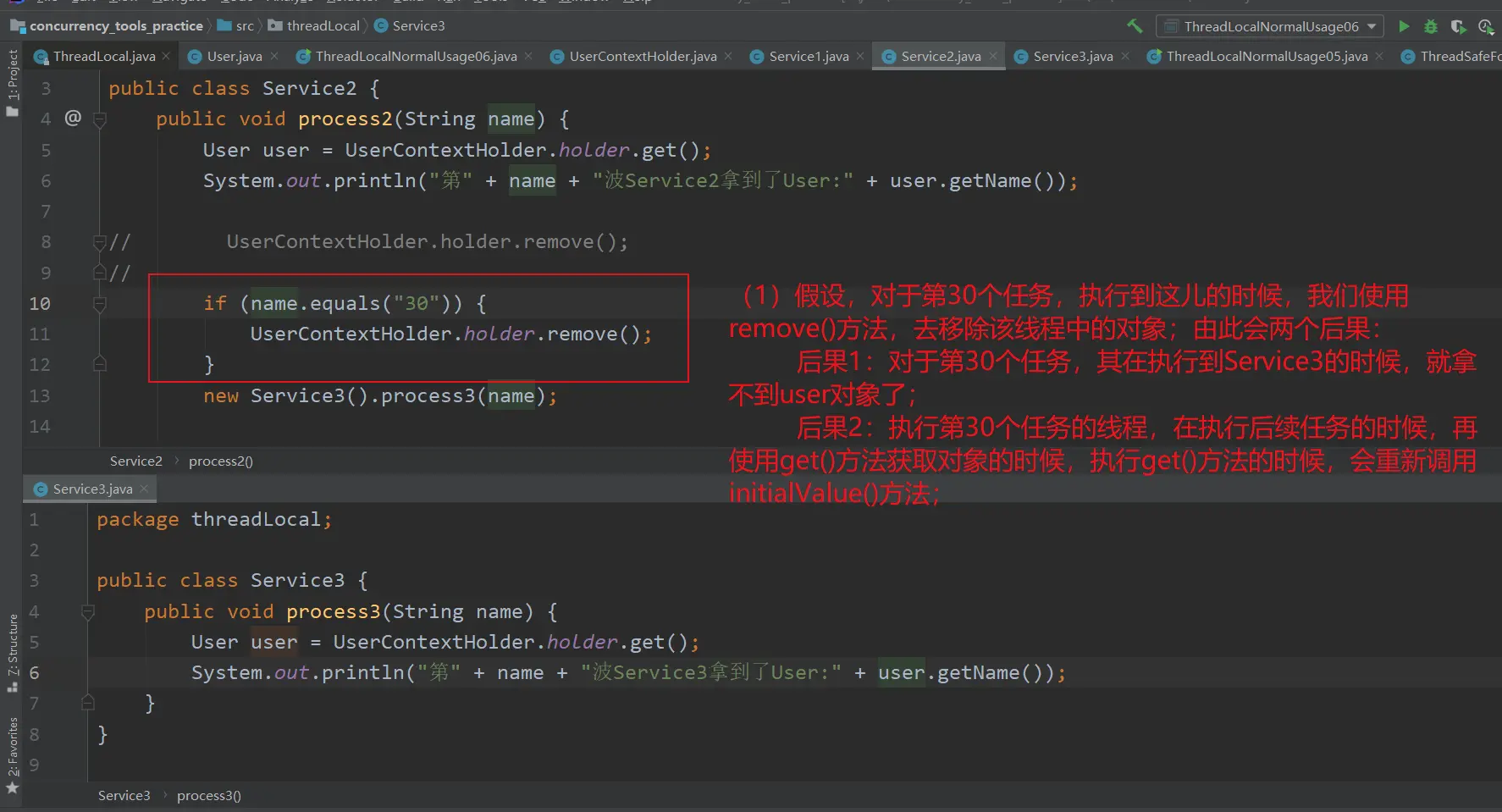
Task: Start debugging with the green bug icon
Action: [1431, 26]
